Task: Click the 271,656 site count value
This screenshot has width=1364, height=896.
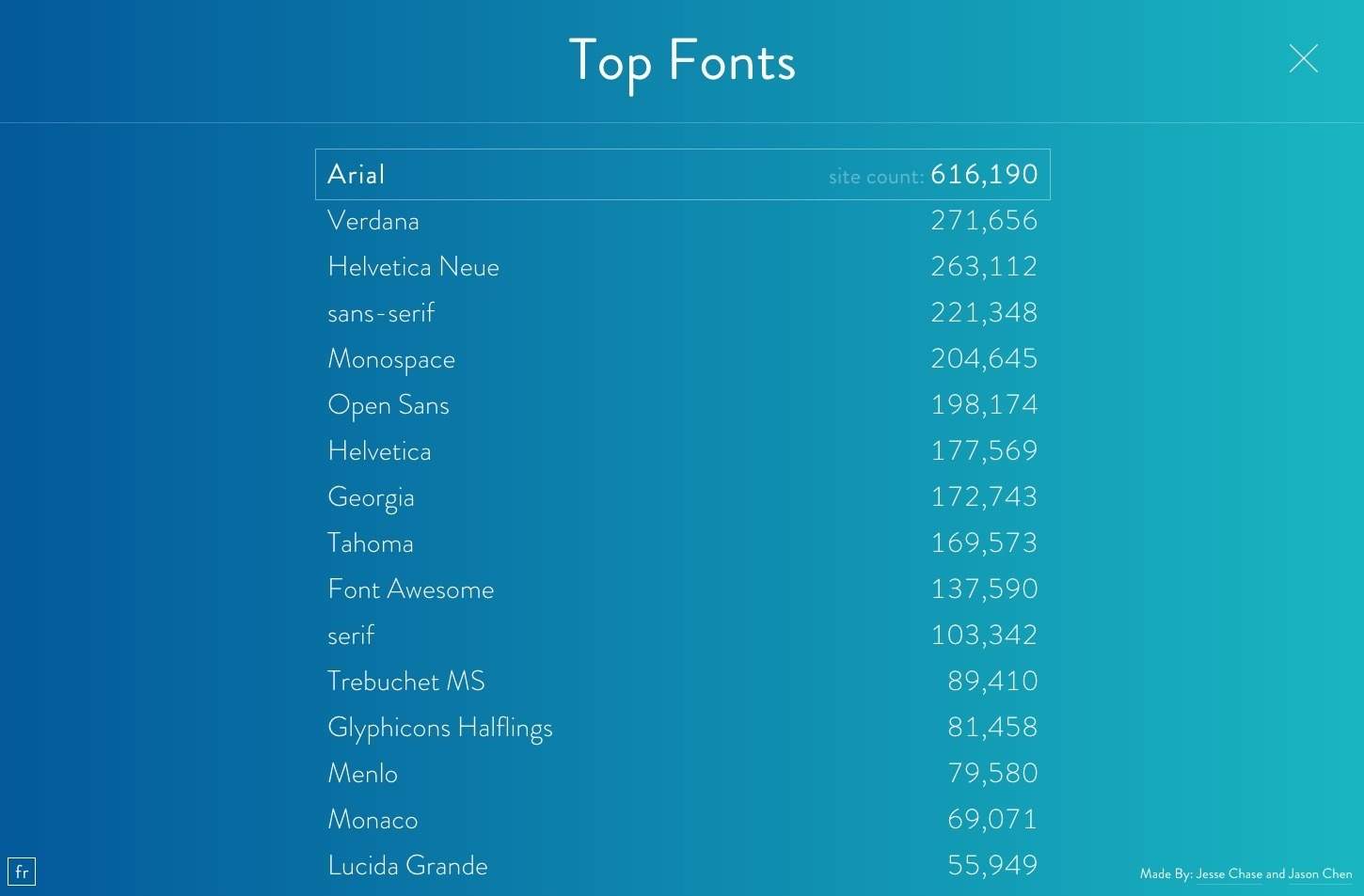Action: (984, 220)
